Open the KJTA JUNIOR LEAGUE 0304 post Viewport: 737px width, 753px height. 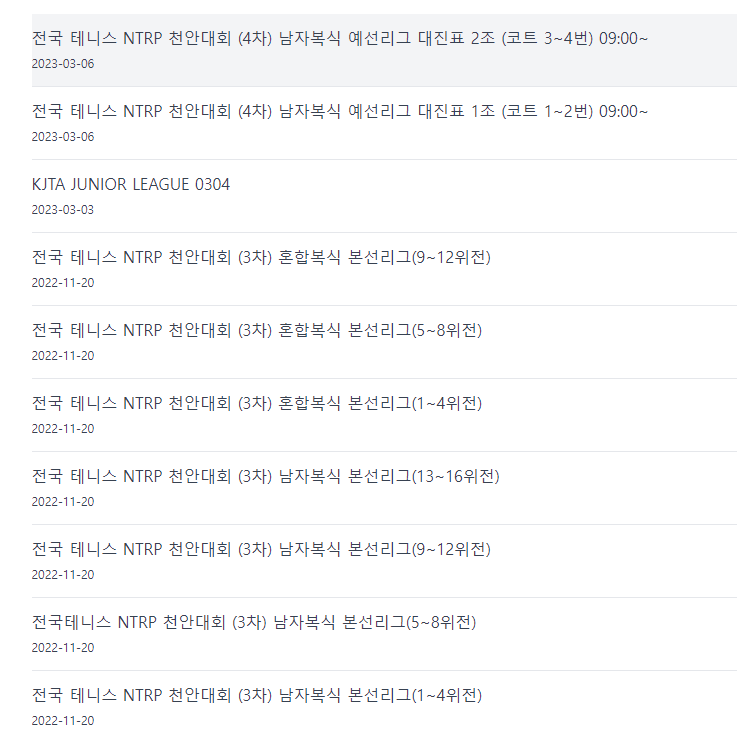[x=131, y=184]
